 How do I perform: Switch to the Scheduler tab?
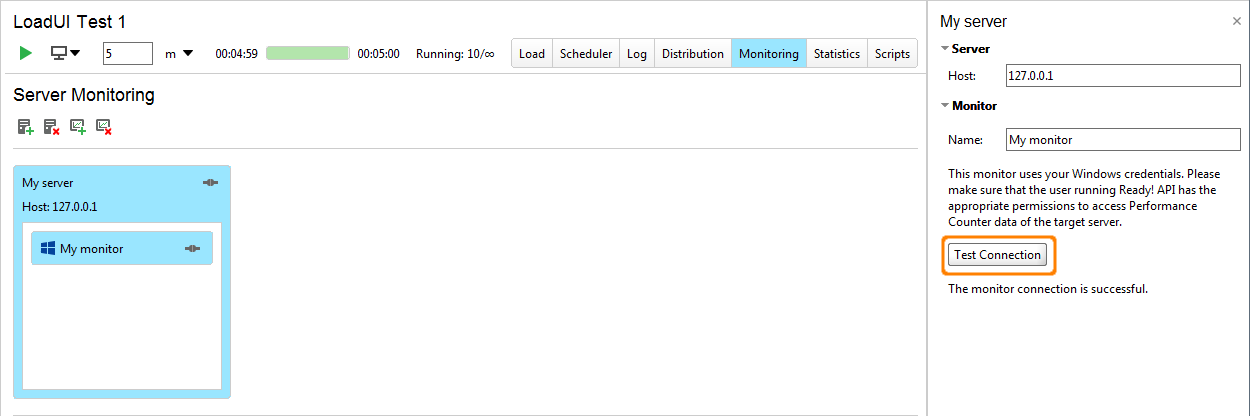point(586,54)
